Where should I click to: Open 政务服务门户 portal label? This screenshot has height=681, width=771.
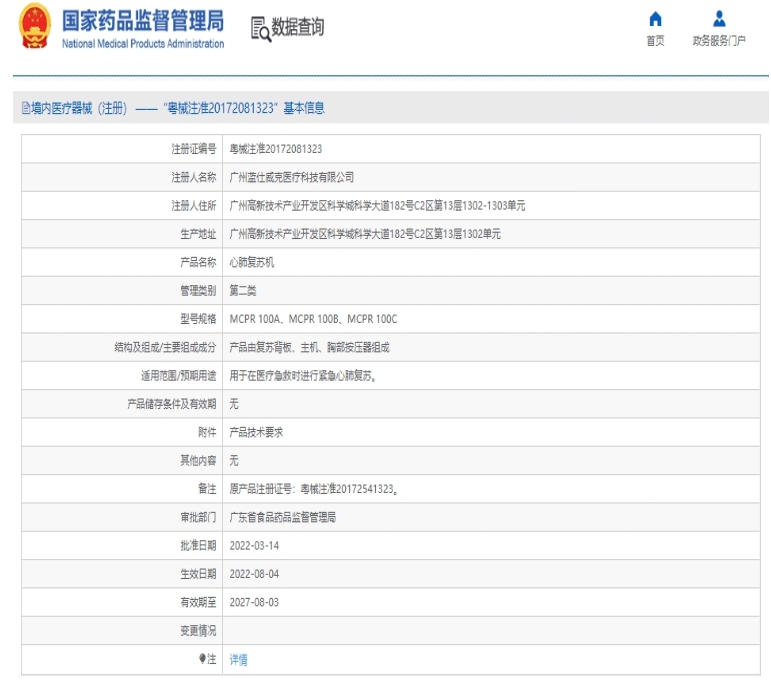pos(719,41)
